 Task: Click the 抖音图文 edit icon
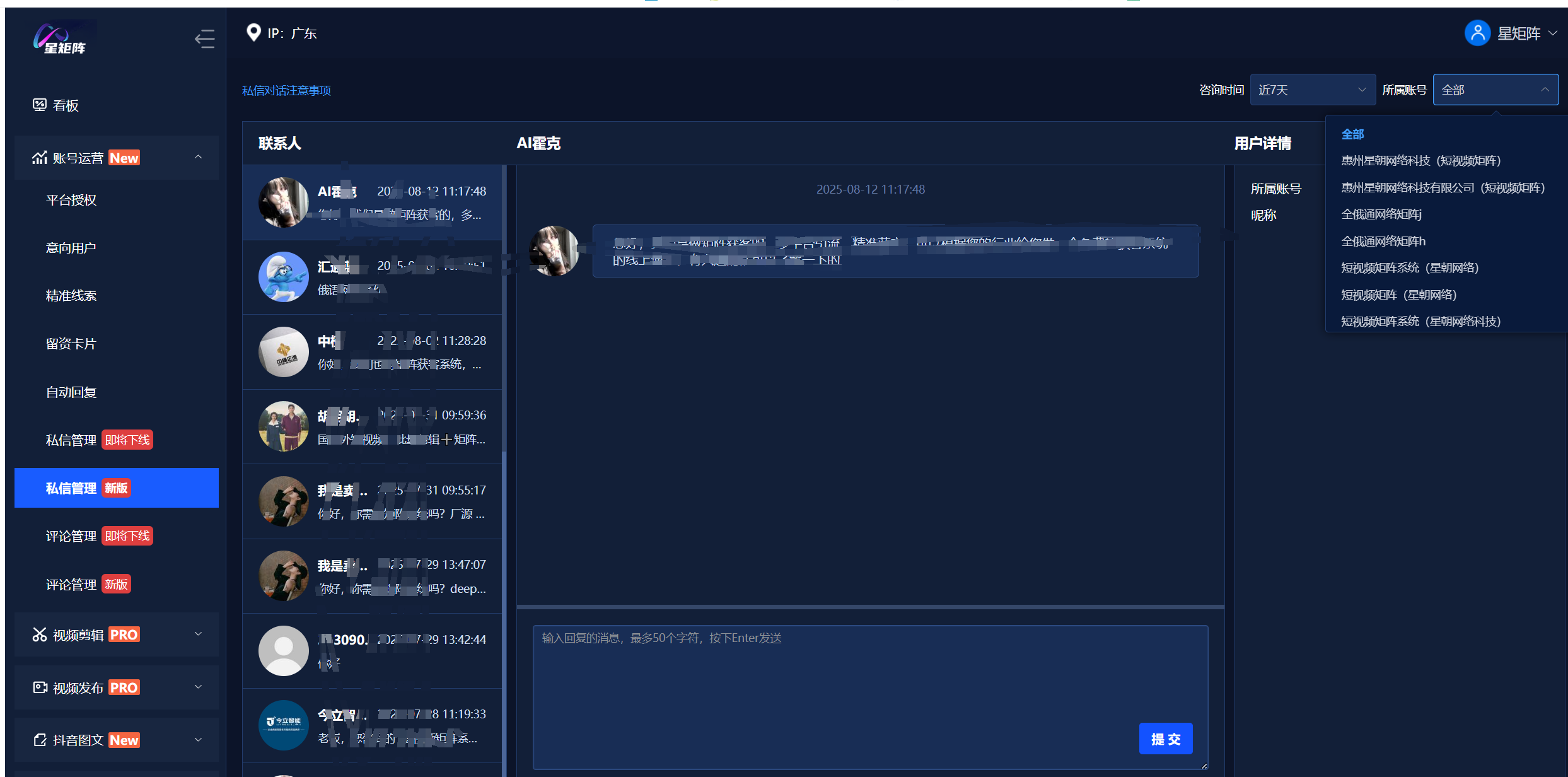click(40, 740)
